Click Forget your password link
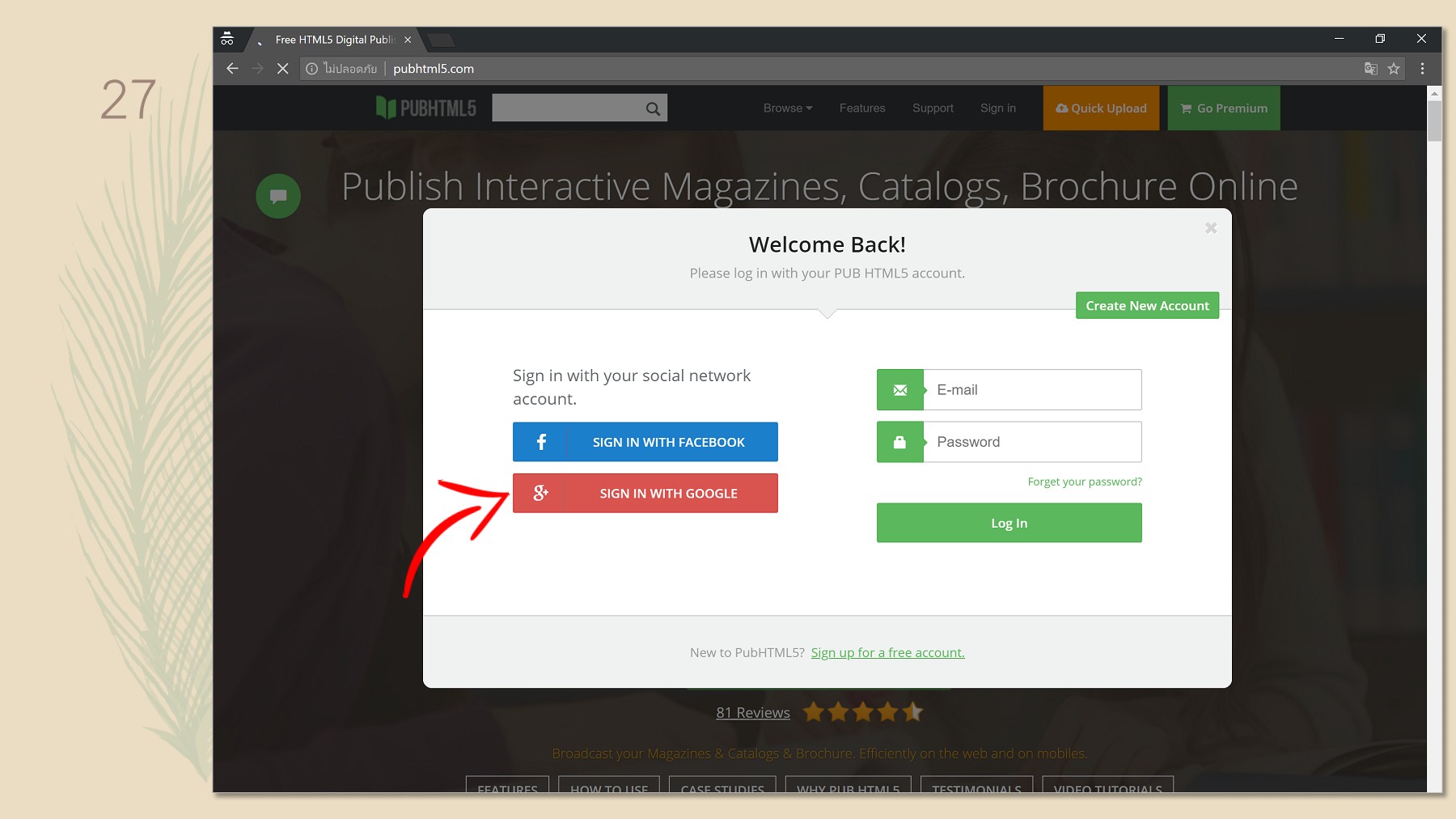 (x=1084, y=482)
